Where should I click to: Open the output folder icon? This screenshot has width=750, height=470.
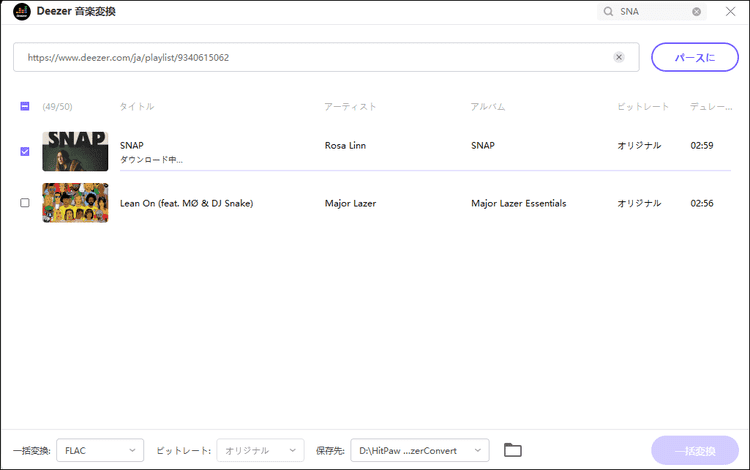[513, 450]
